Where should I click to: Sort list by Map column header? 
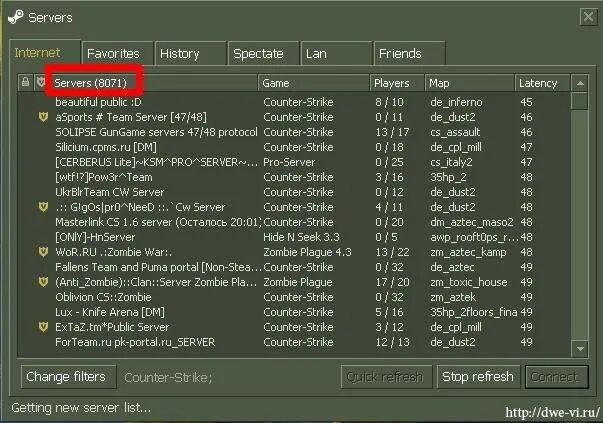(x=470, y=83)
